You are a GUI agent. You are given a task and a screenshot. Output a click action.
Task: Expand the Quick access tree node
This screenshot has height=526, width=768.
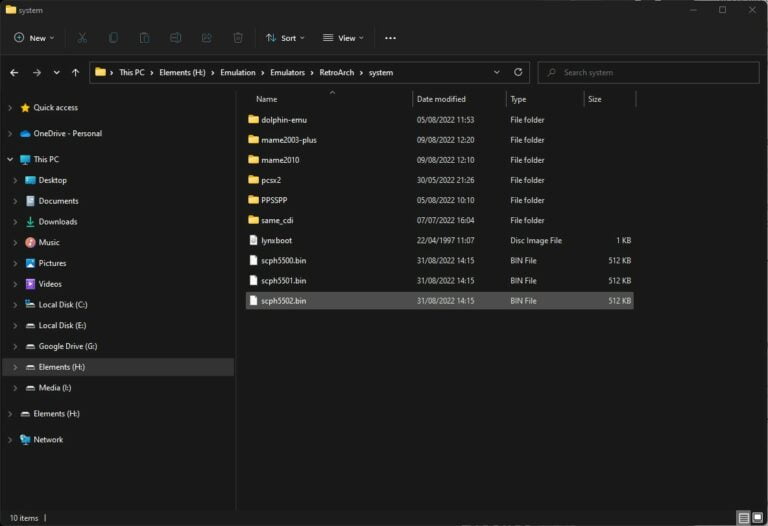coord(9,108)
